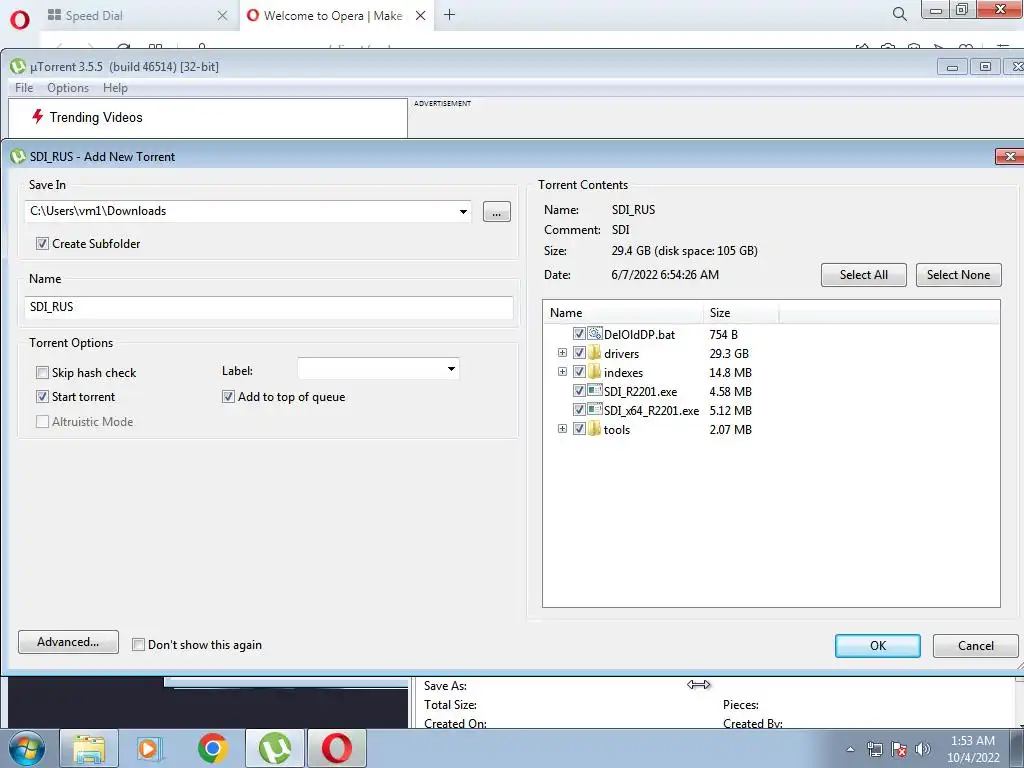Viewport: 1024px width, 768px height.
Task: Uncheck the indexes folder checkbox
Action: pyautogui.click(x=579, y=372)
